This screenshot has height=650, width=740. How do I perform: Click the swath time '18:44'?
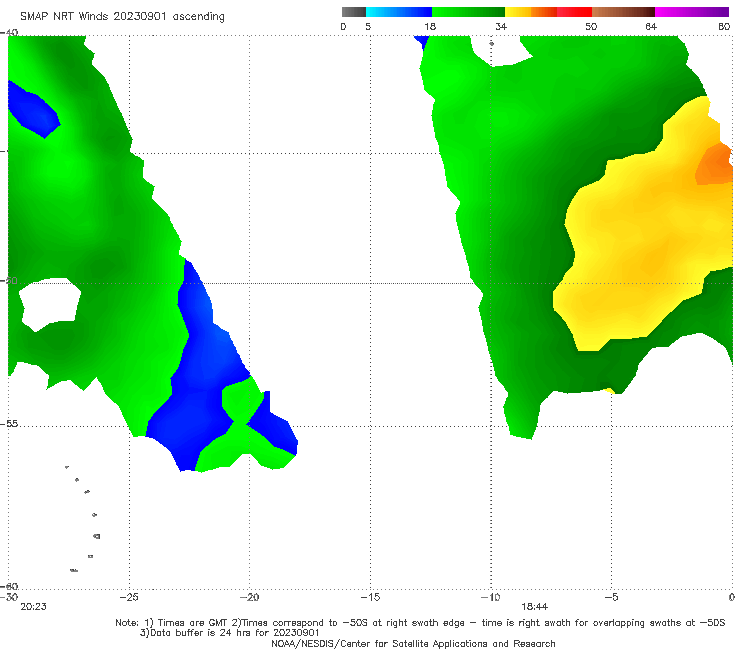(534, 607)
